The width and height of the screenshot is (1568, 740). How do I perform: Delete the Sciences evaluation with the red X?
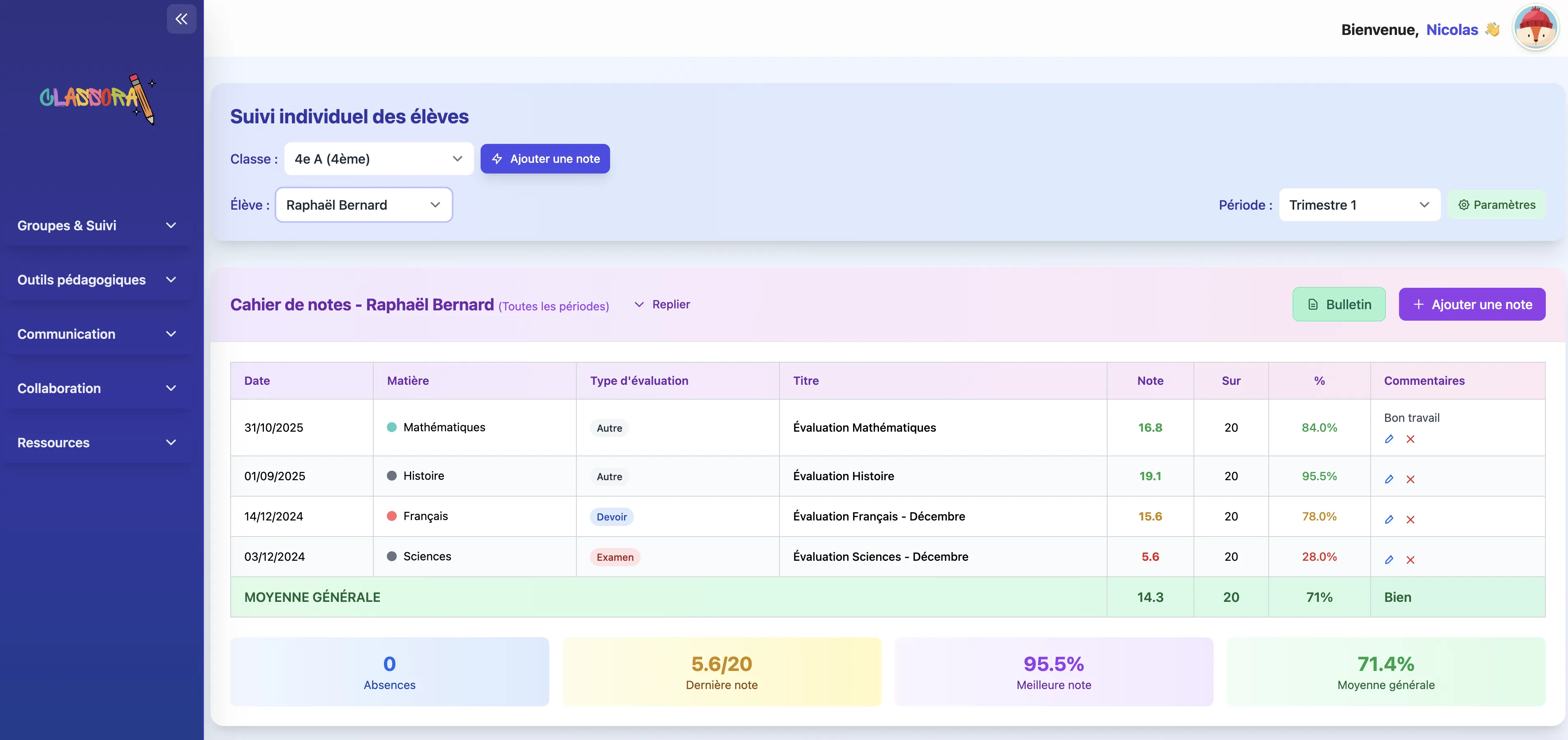(x=1411, y=560)
